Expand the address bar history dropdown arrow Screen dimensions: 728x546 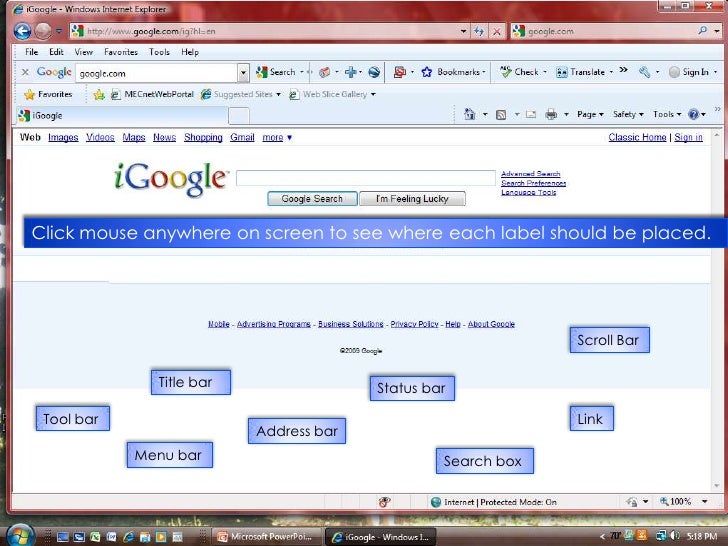463,31
